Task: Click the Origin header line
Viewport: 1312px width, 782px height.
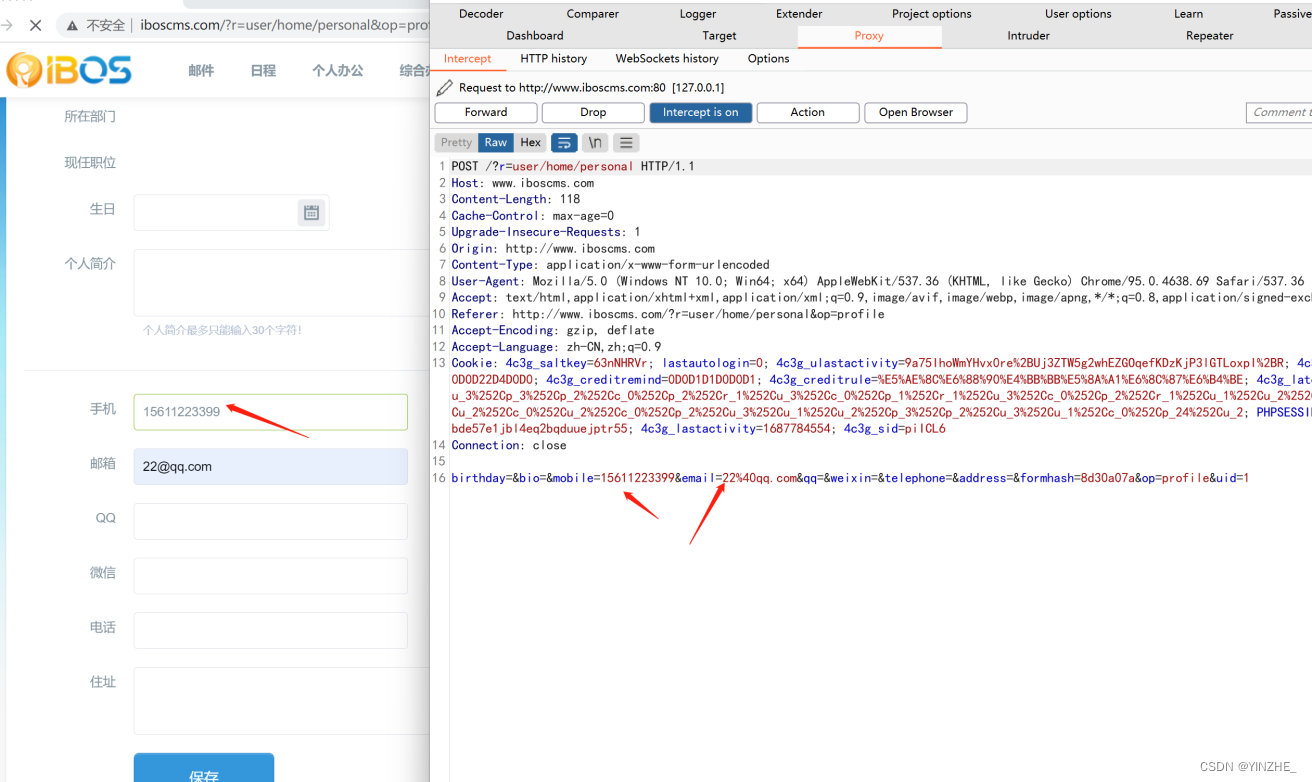Action: [x=553, y=249]
